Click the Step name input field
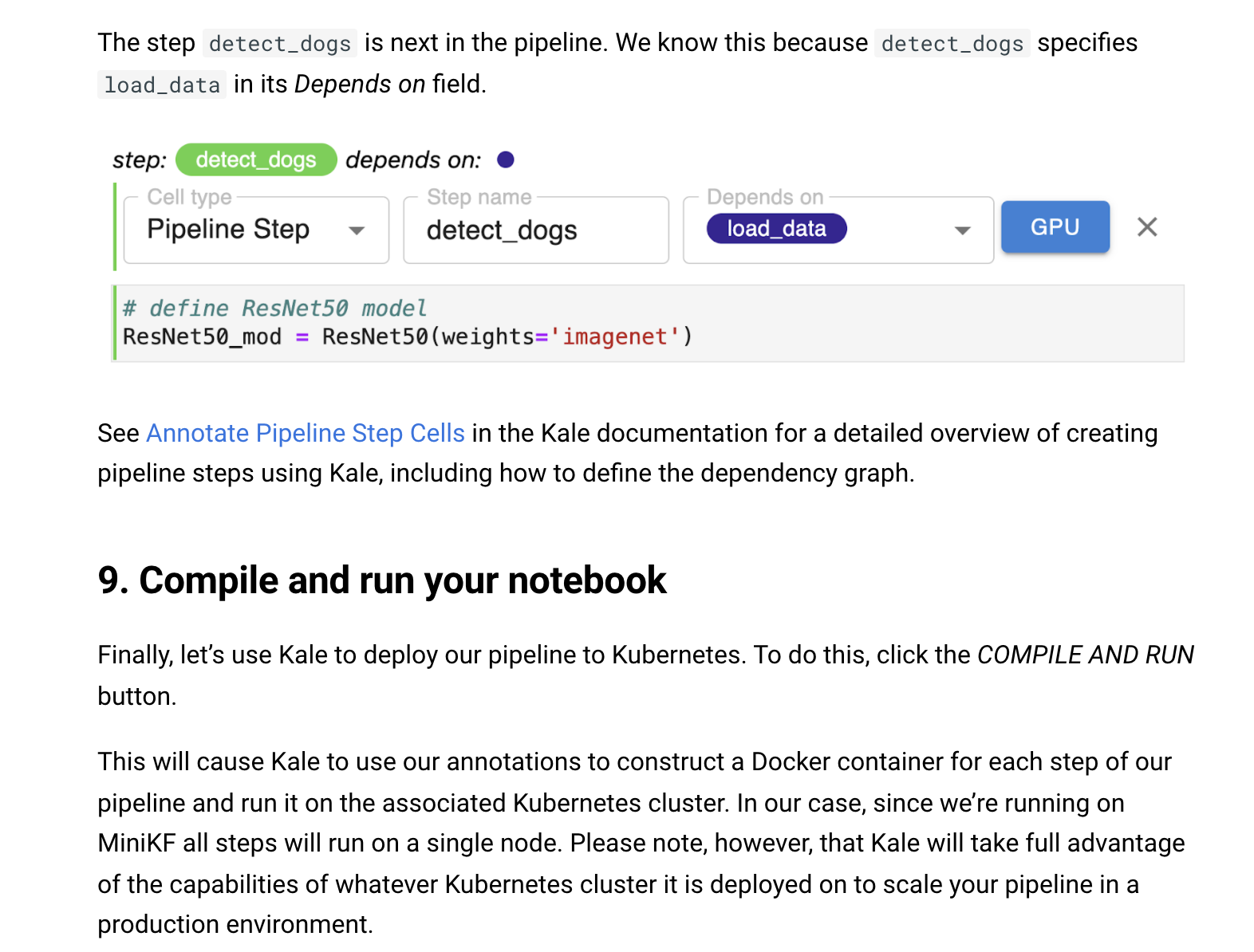This screenshot has width=1254, height=952. [534, 230]
